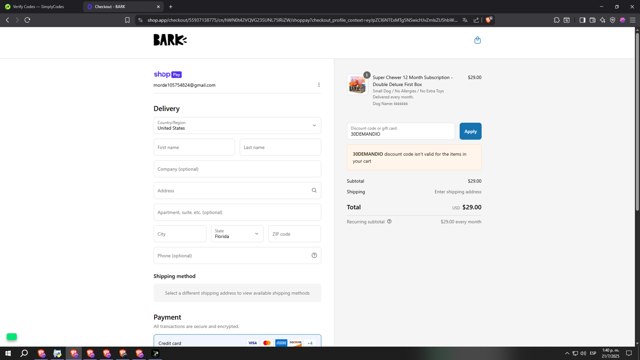Image resolution: width=640 pixels, height=360 pixels.
Task: Focus Apartment, suite, etc. field
Action: click(x=237, y=212)
